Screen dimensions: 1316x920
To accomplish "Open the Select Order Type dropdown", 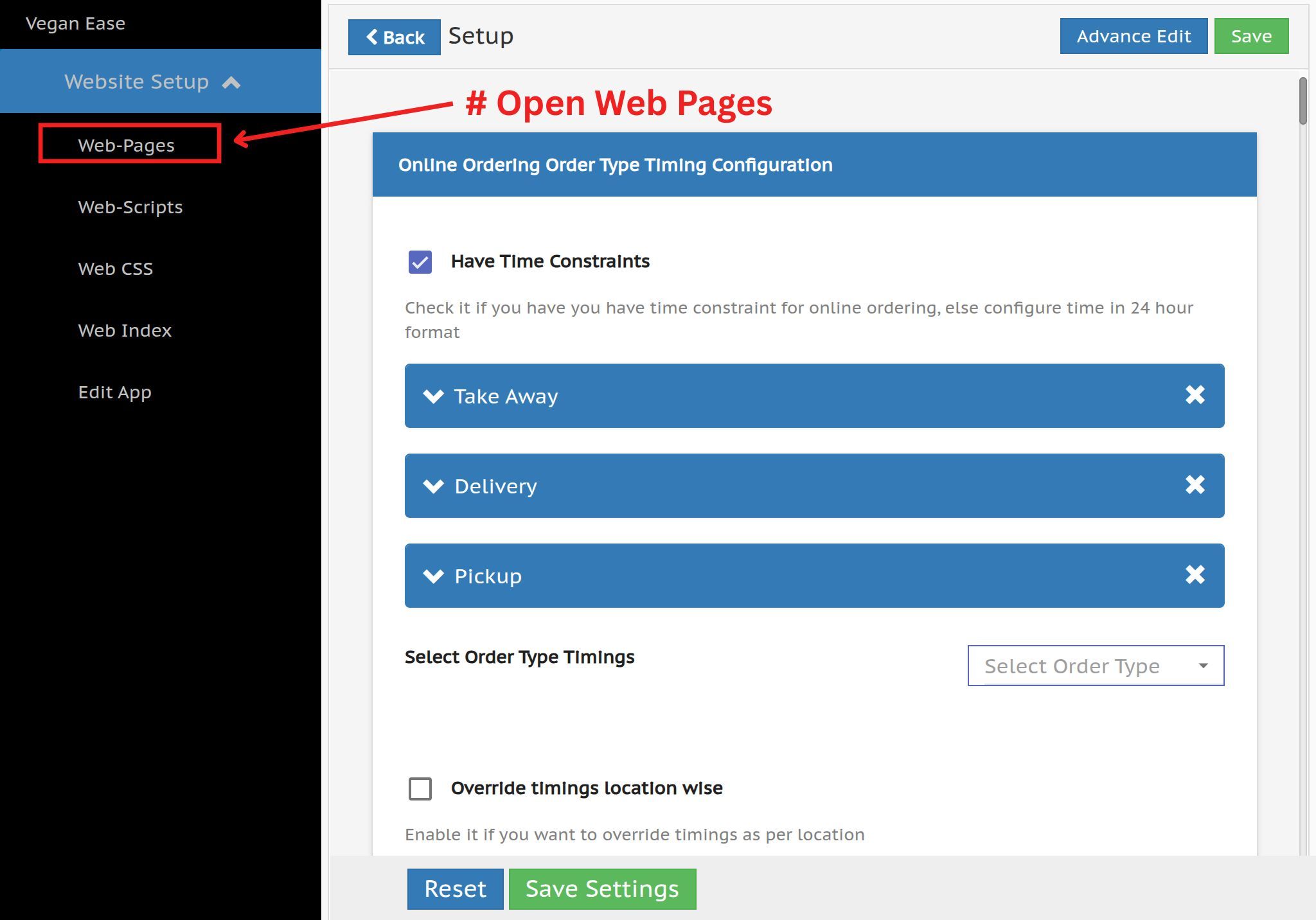I will point(1095,666).
